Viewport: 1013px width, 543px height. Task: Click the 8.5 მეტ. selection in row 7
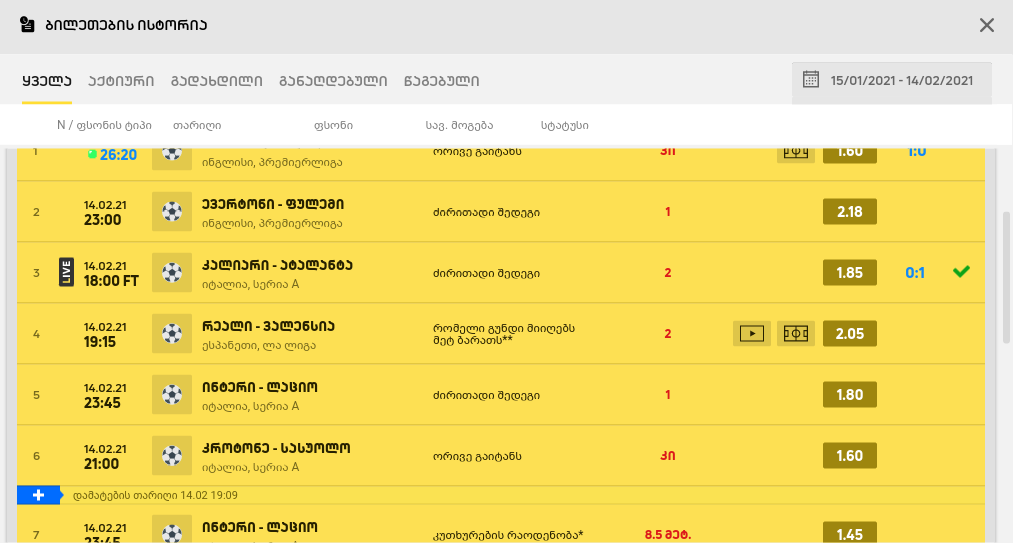pos(667,535)
